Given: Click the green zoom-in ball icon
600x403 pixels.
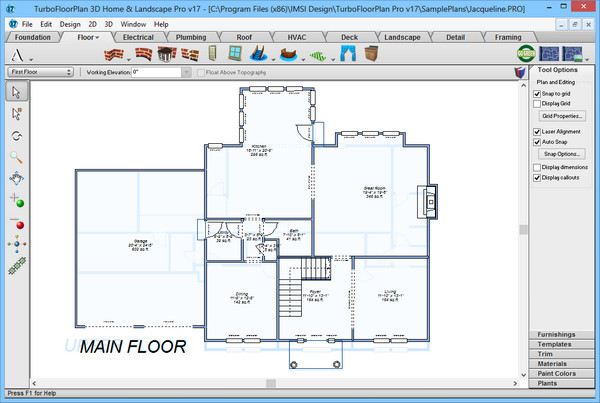Looking at the screenshot, I should point(18,203).
